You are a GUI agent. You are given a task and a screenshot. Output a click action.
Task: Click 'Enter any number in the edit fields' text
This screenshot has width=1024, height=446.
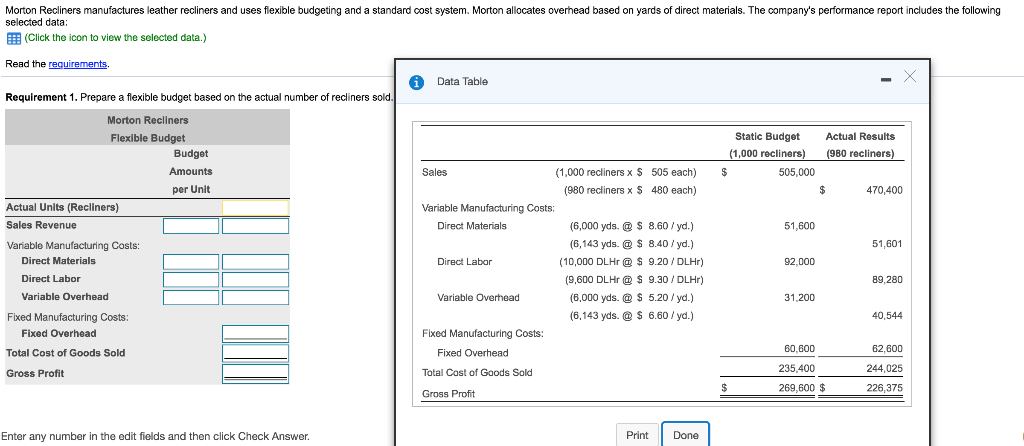[x=155, y=436]
